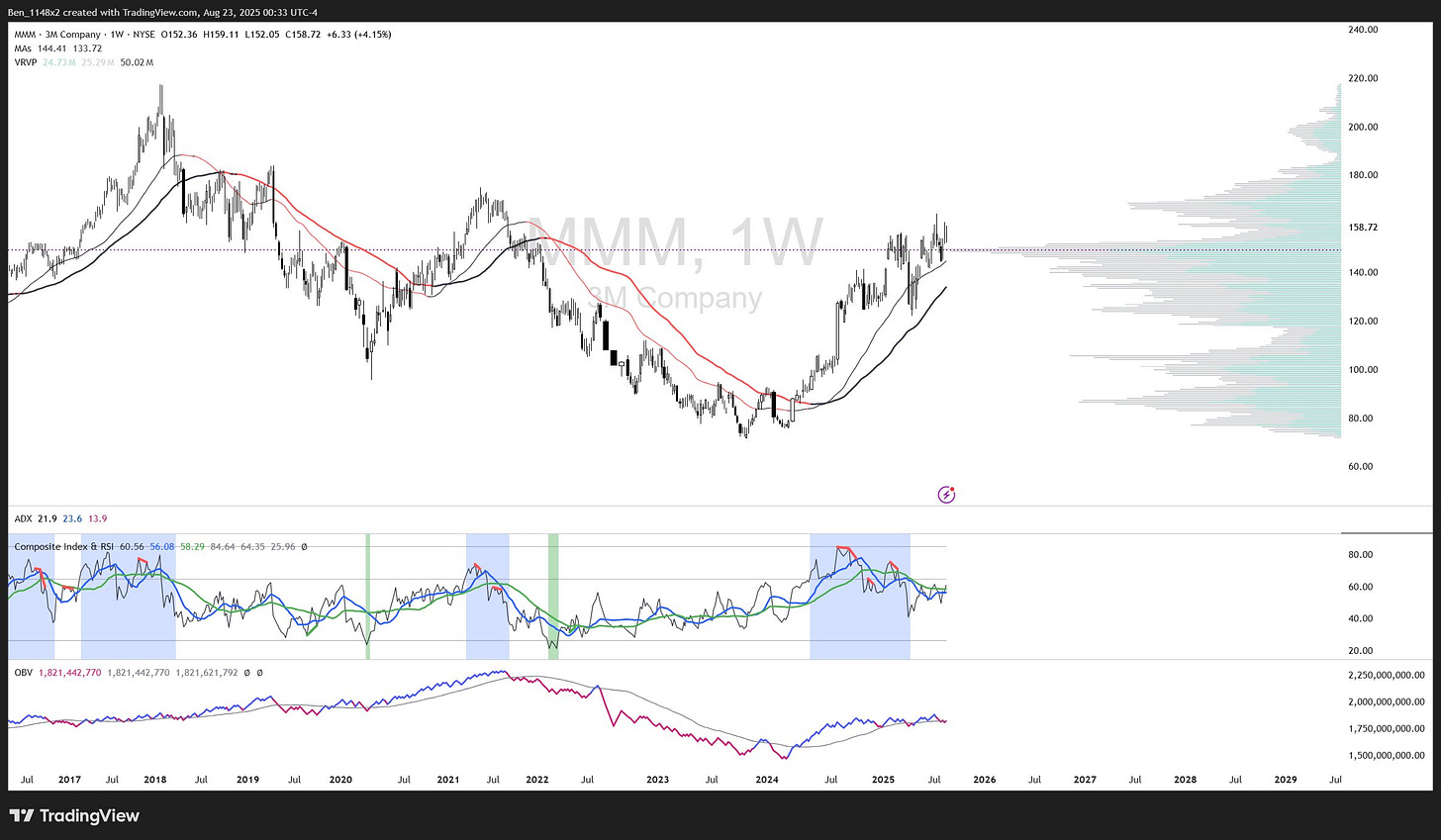Click the 2,000,000,000.00 OBV axis label
The height and width of the screenshot is (840, 1441).
[x=1387, y=701]
